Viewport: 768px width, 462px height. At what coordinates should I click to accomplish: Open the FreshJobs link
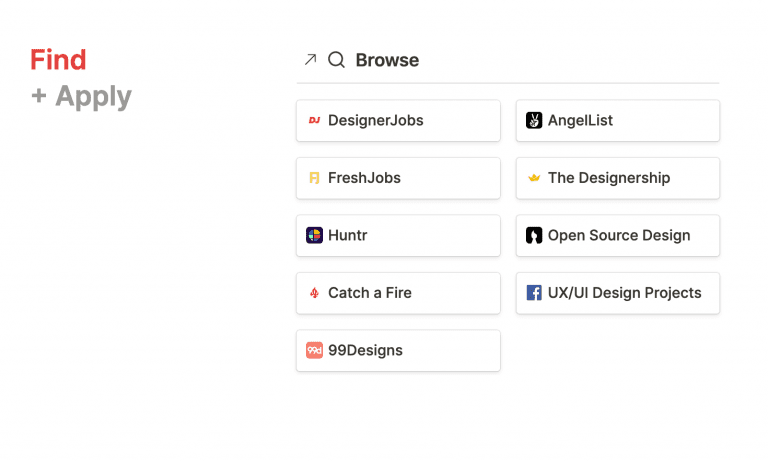[398, 178]
